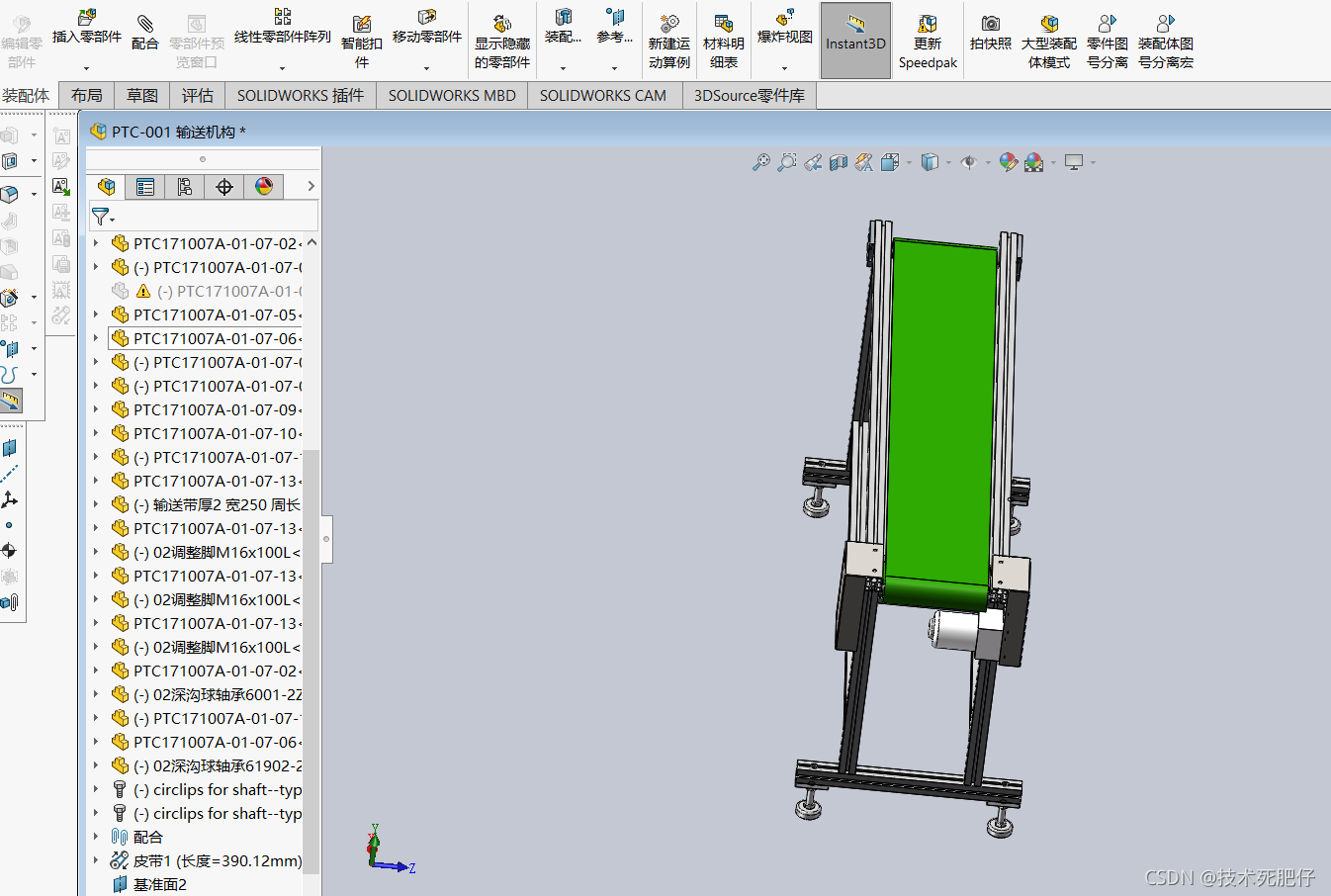Click Show Hidden Components (显示隐藏的零部件)
Viewport: 1331px width, 896px height.
[502, 42]
